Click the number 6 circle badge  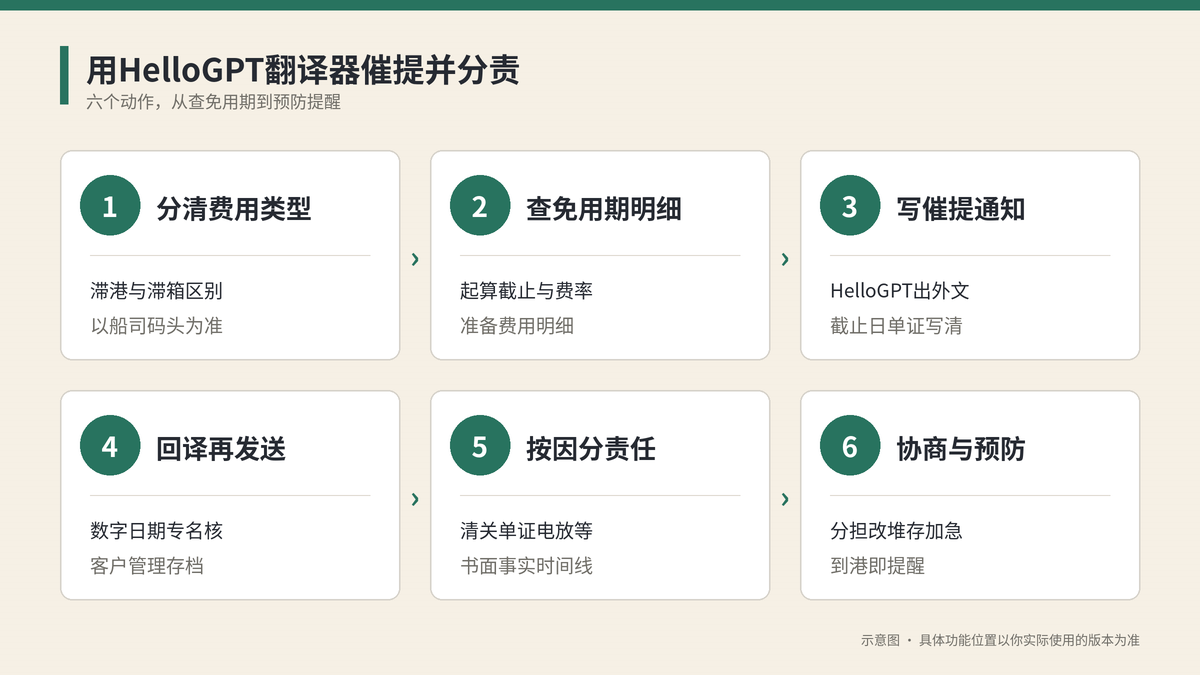850,447
